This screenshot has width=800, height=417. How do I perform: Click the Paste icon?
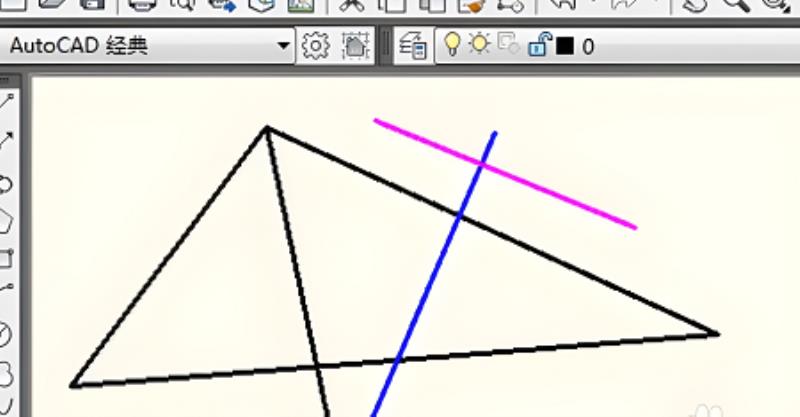click(x=432, y=5)
